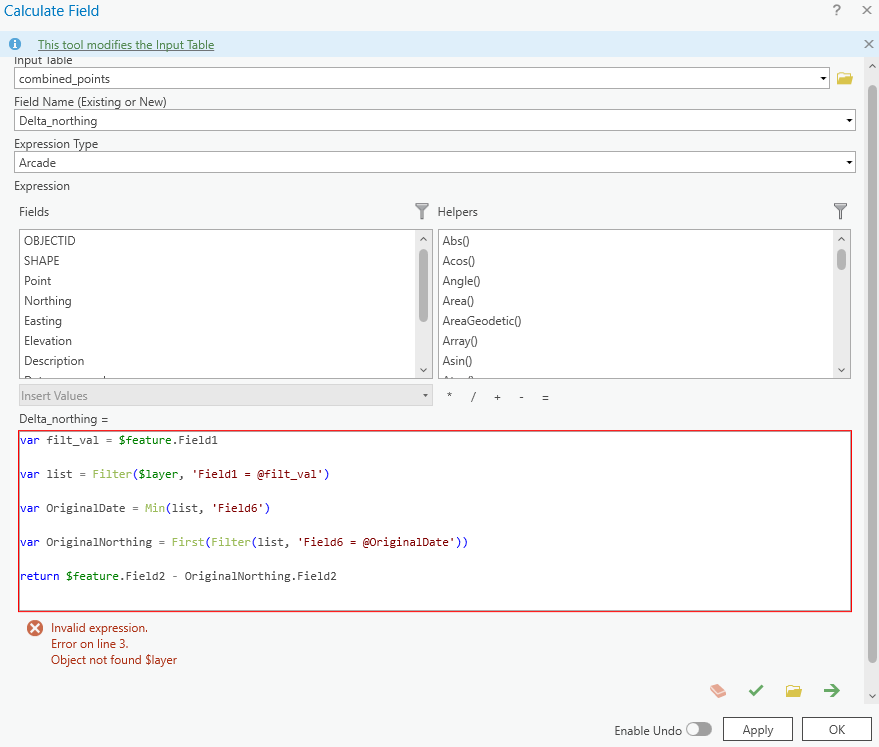Image resolution: width=879 pixels, height=747 pixels.
Task: Click the Apply button
Action: (x=757, y=730)
